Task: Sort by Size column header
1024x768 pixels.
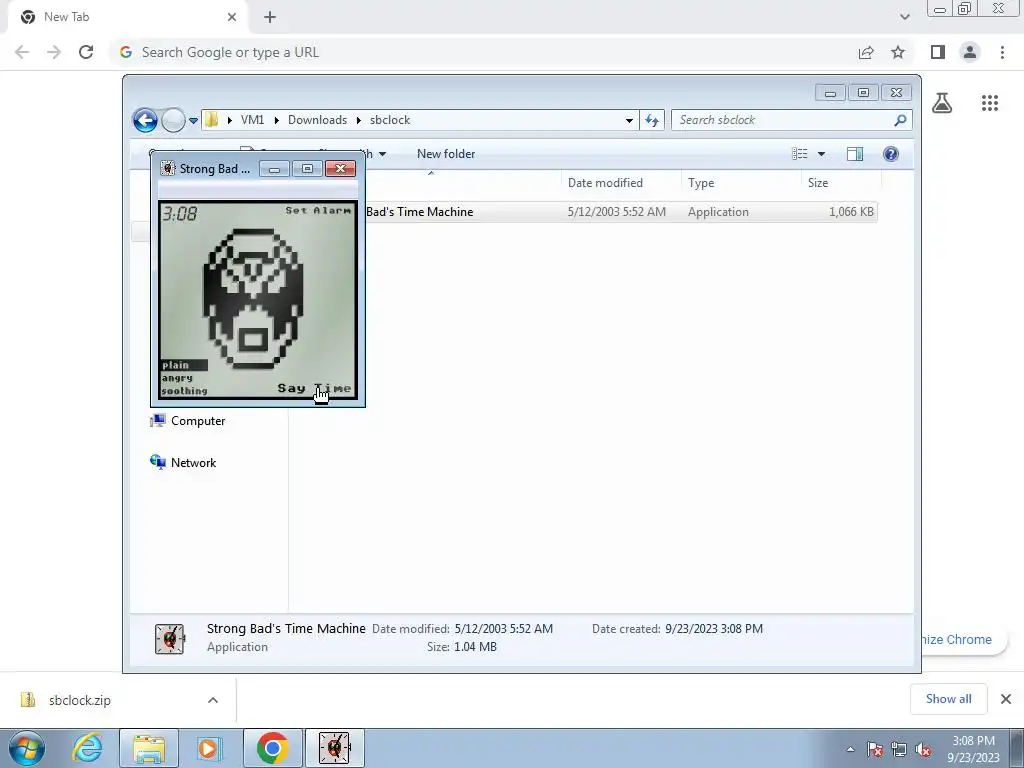Action: pos(818,183)
